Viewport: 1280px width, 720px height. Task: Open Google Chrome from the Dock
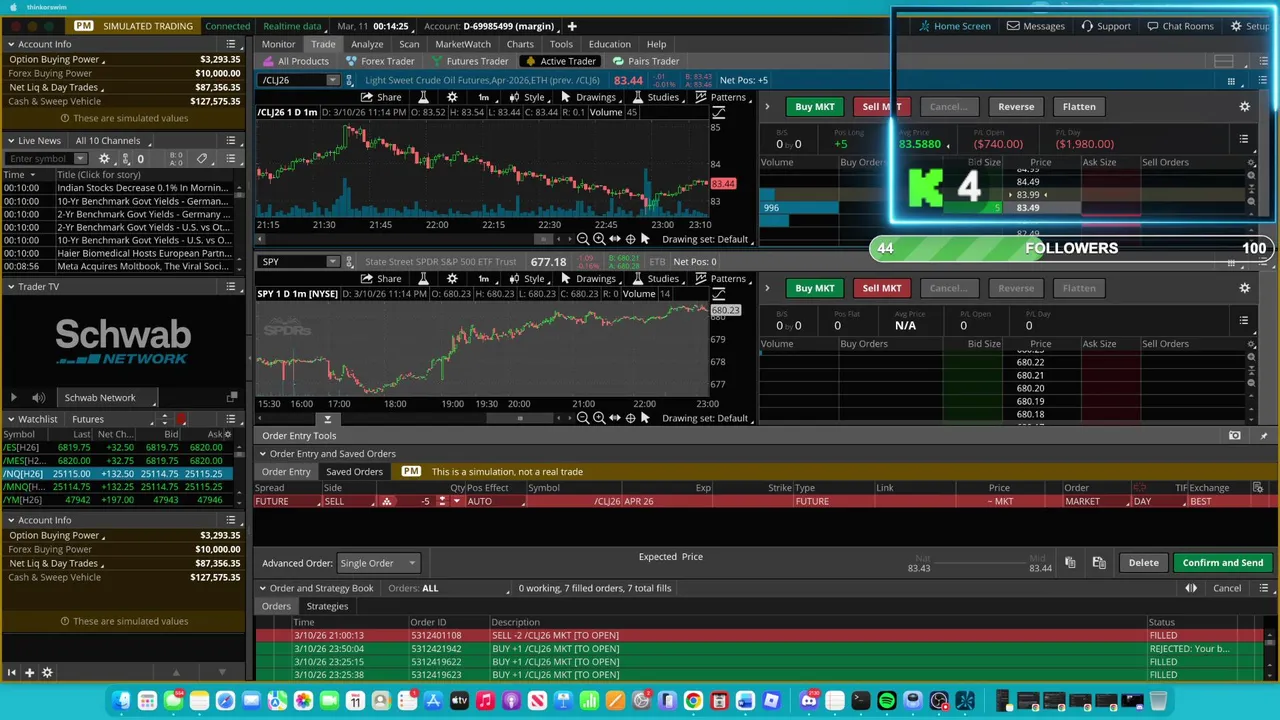click(x=693, y=701)
